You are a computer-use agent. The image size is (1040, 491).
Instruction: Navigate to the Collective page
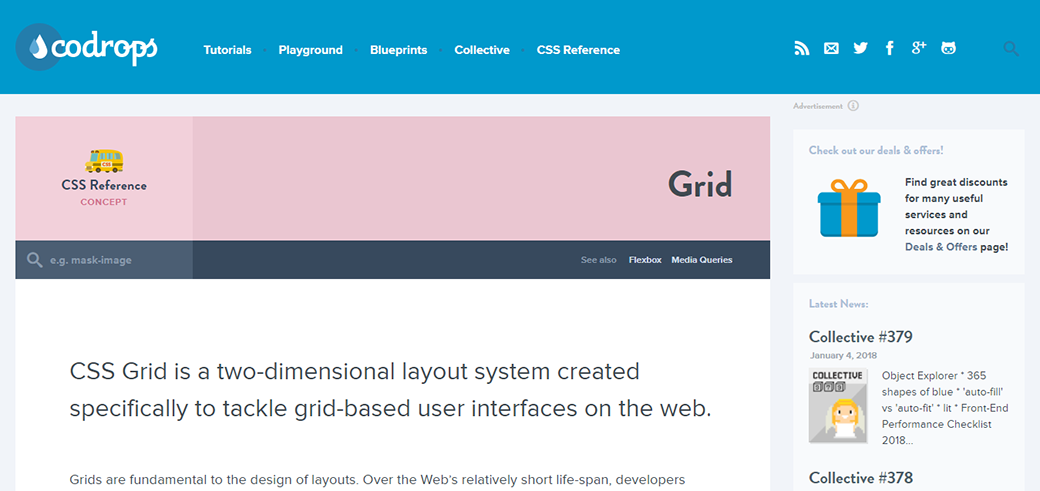pyautogui.click(x=482, y=50)
